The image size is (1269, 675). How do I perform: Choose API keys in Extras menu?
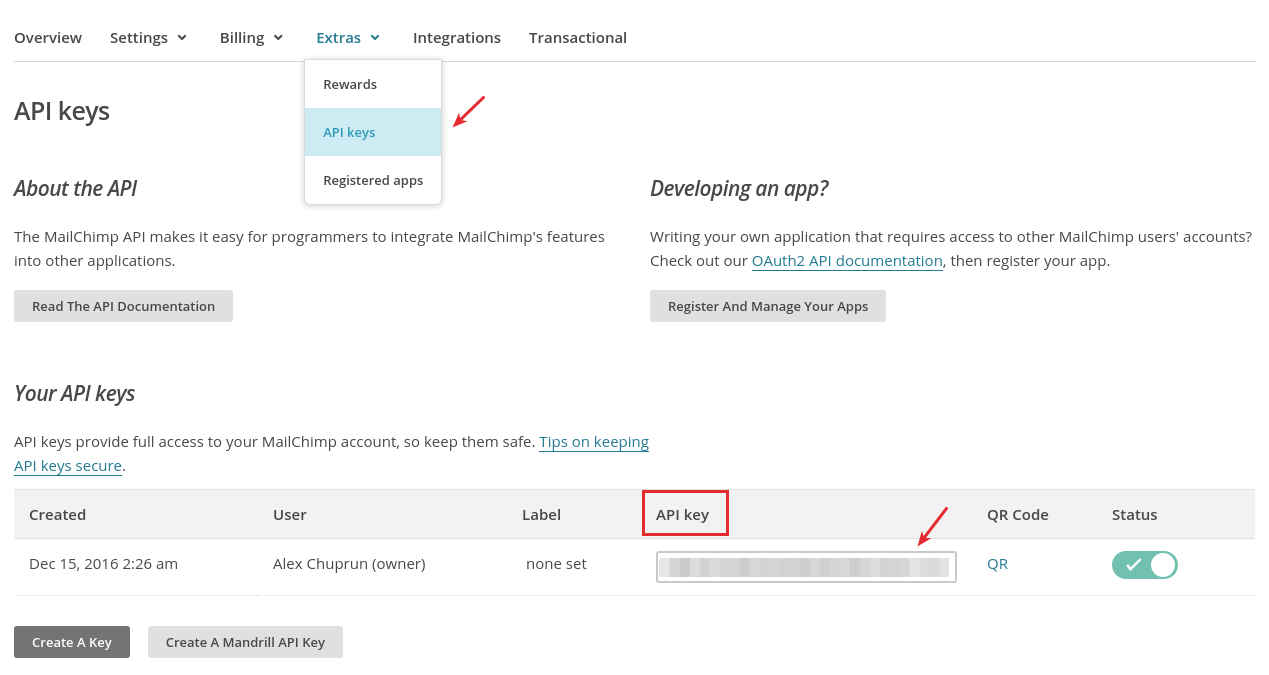(373, 132)
